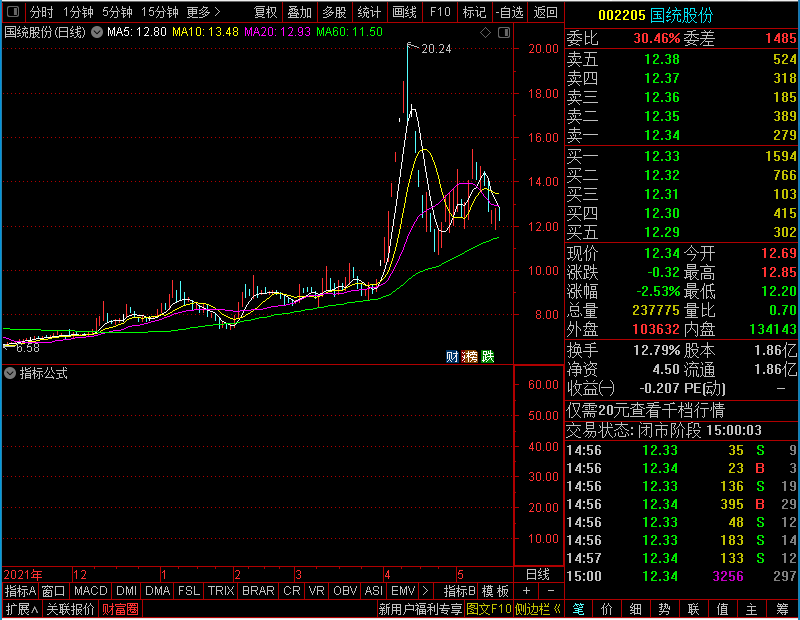Click the stock title 002205 国统股份
The height and width of the screenshot is (620, 800).
(x=656, y=16)
